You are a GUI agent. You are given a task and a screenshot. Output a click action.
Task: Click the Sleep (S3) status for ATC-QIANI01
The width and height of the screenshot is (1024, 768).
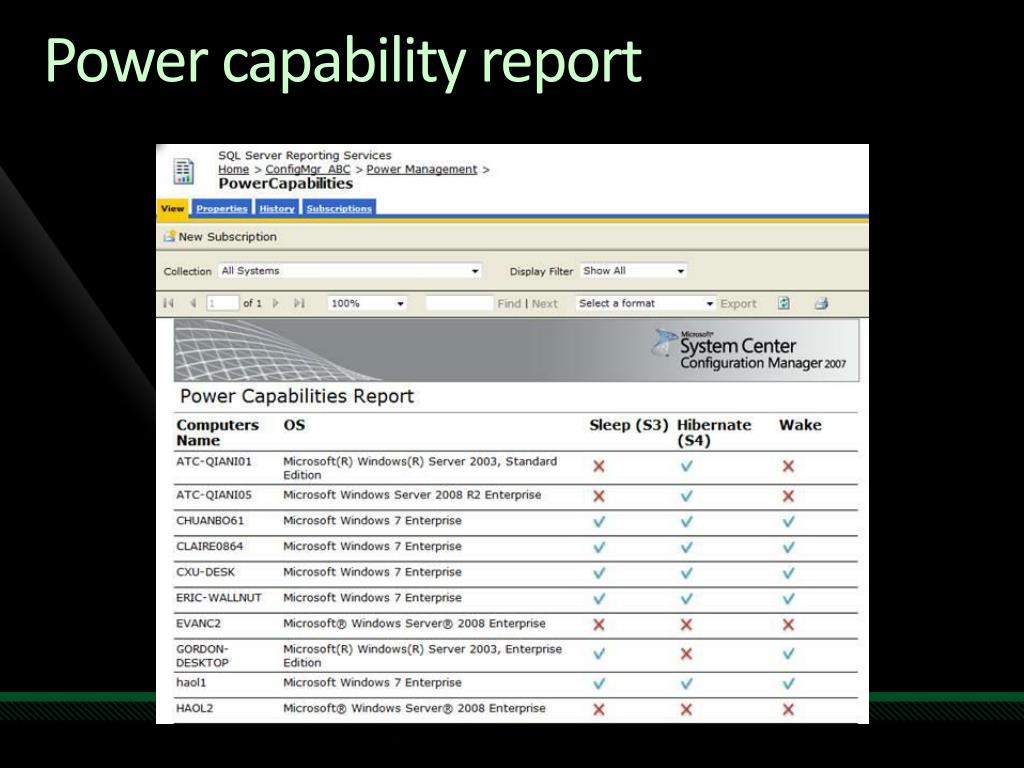(598, 466)
